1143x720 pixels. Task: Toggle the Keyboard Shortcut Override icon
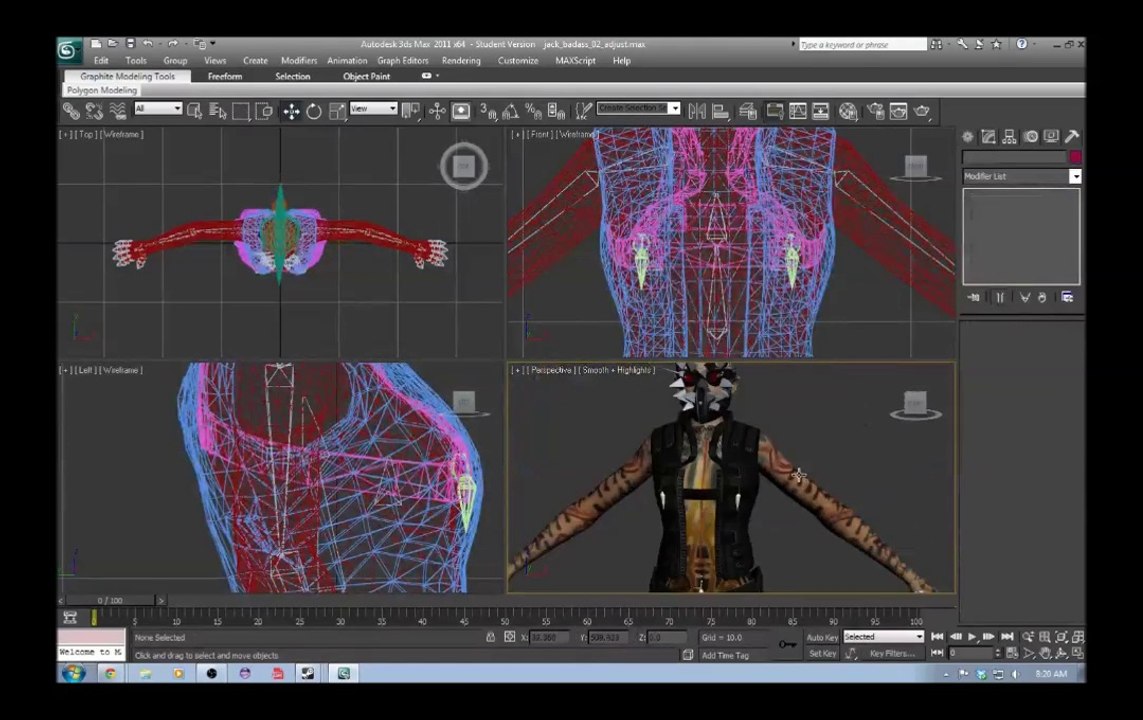pyautogui.click(x=461, y=111)
